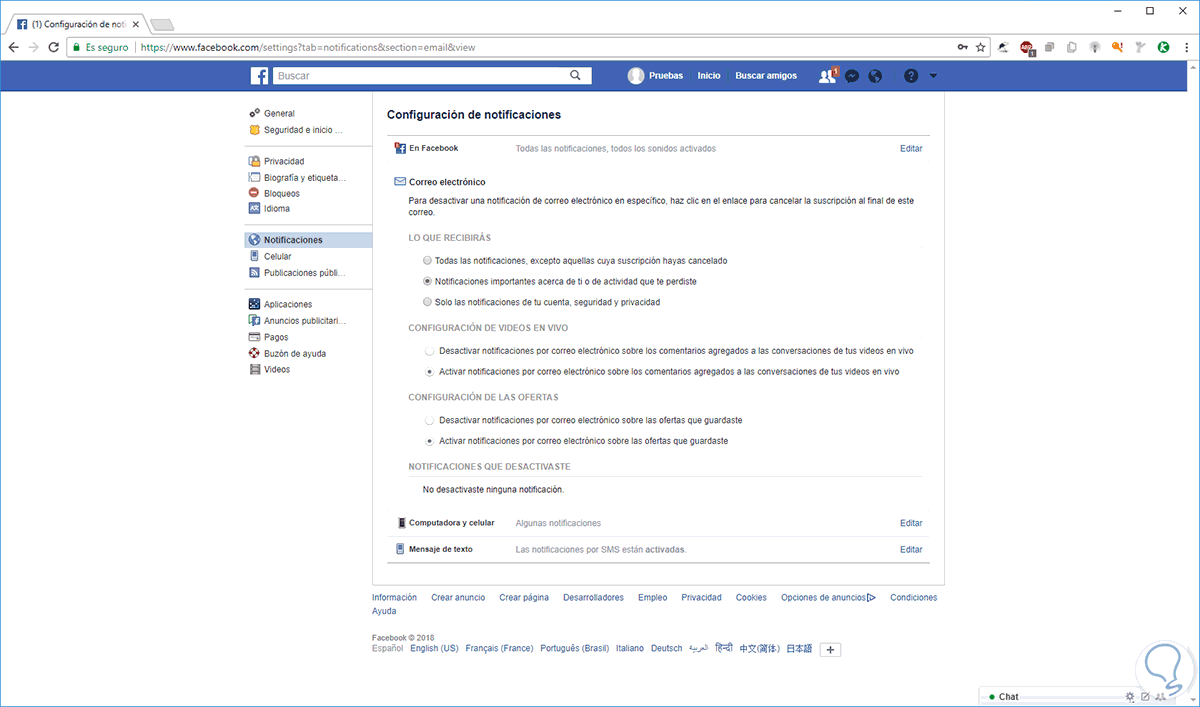
Task: Switch language to Français (France)
Action: click(x=499, y=648)
